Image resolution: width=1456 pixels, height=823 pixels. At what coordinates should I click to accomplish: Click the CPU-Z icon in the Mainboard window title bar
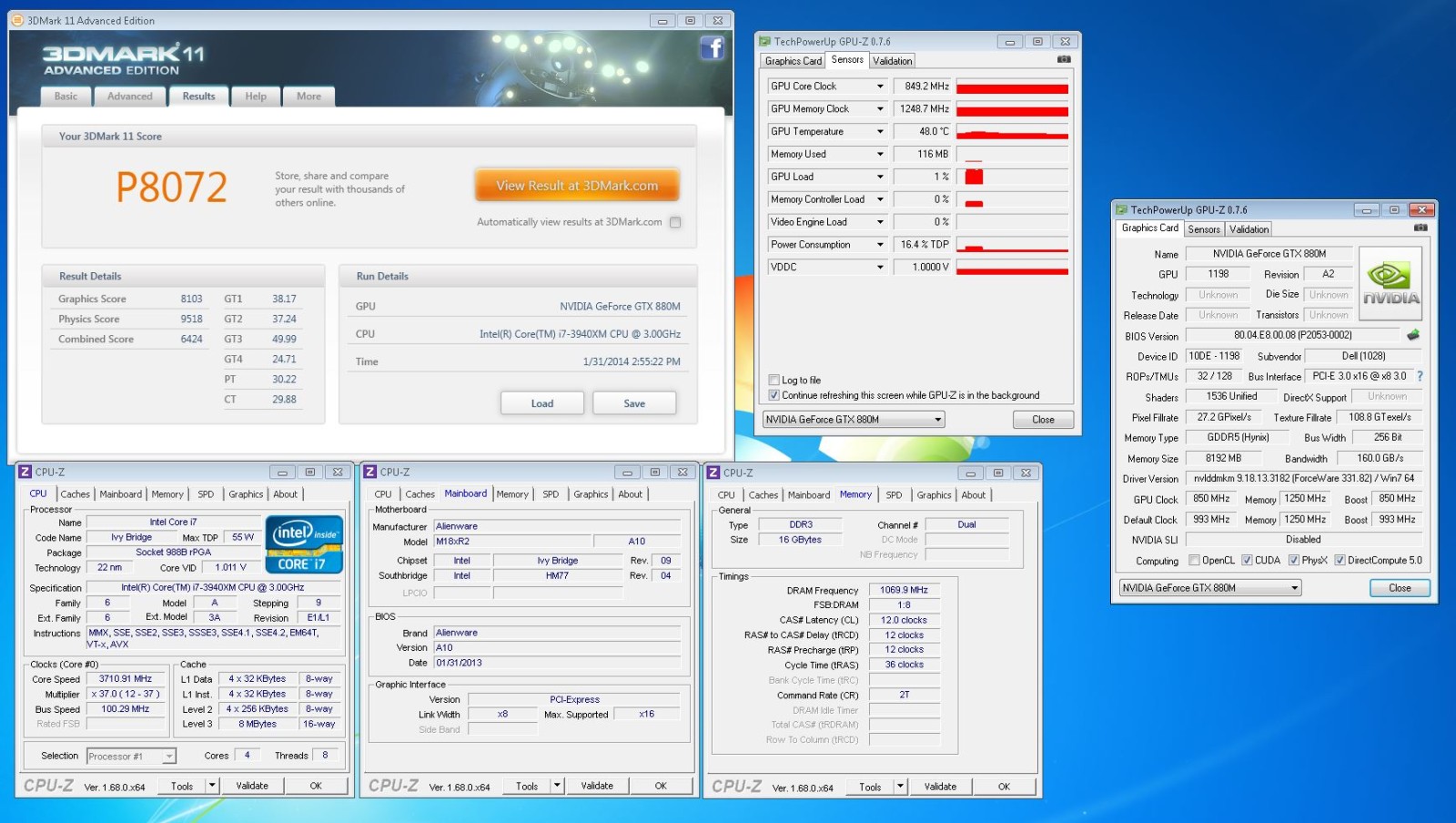click(370, 472)
